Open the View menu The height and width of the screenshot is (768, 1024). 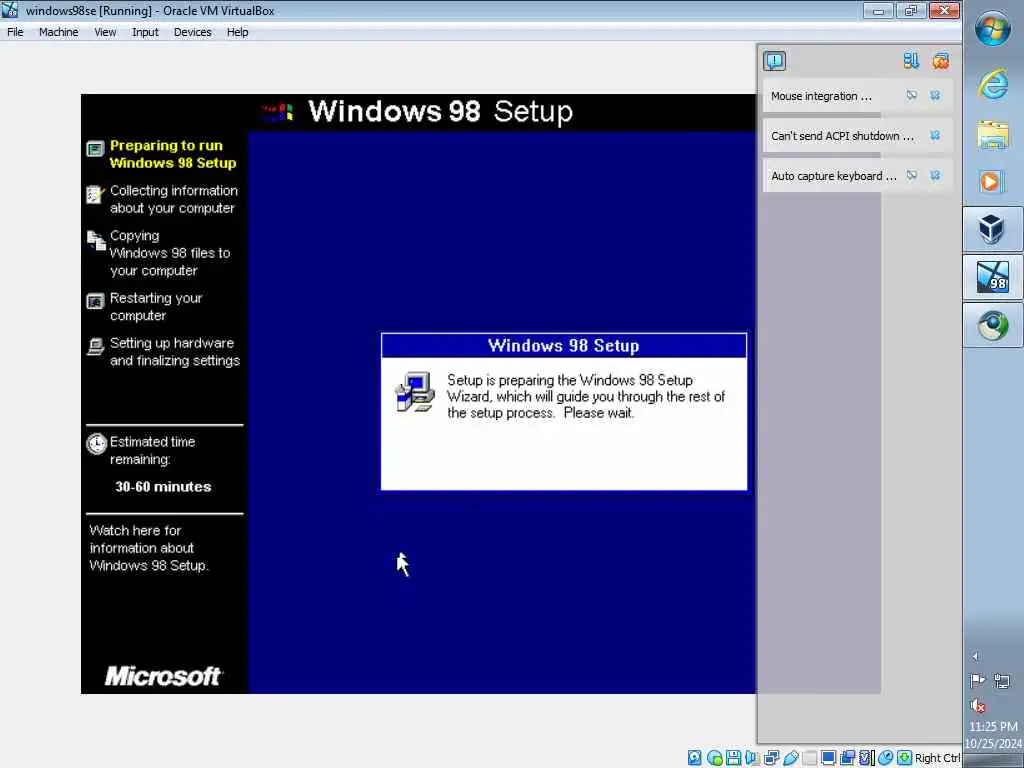point(104,32)
